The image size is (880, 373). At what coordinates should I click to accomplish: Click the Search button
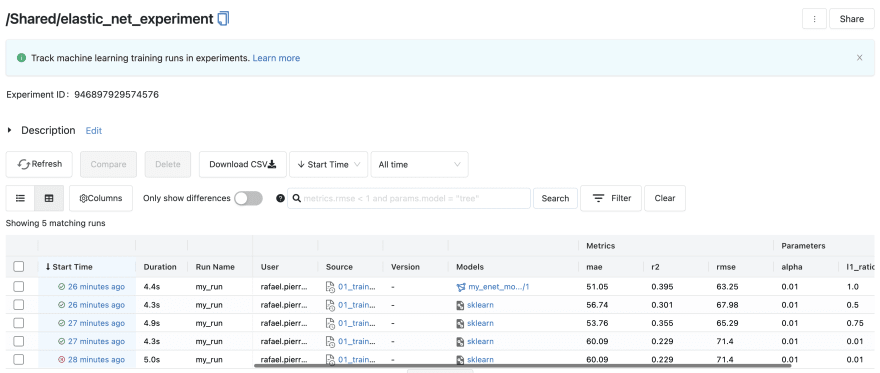tap(555, 198)
